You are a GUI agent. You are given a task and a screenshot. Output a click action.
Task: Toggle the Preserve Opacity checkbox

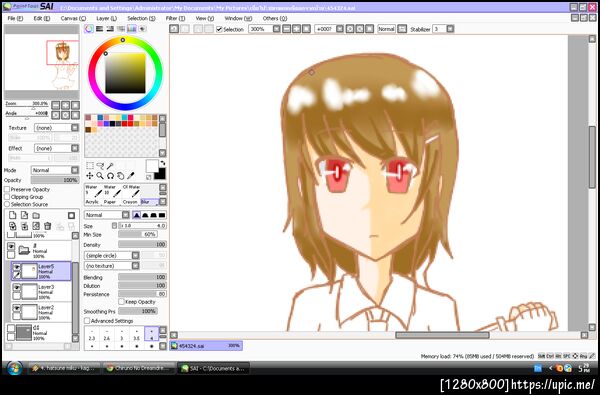point(7,189)
